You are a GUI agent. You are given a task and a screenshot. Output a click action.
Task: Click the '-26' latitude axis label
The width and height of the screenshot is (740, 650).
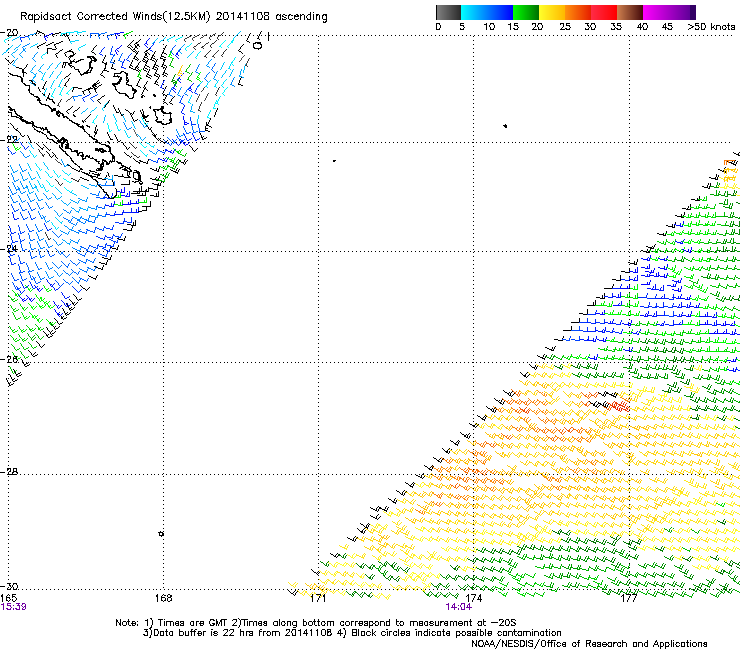(x=9, y=359)
